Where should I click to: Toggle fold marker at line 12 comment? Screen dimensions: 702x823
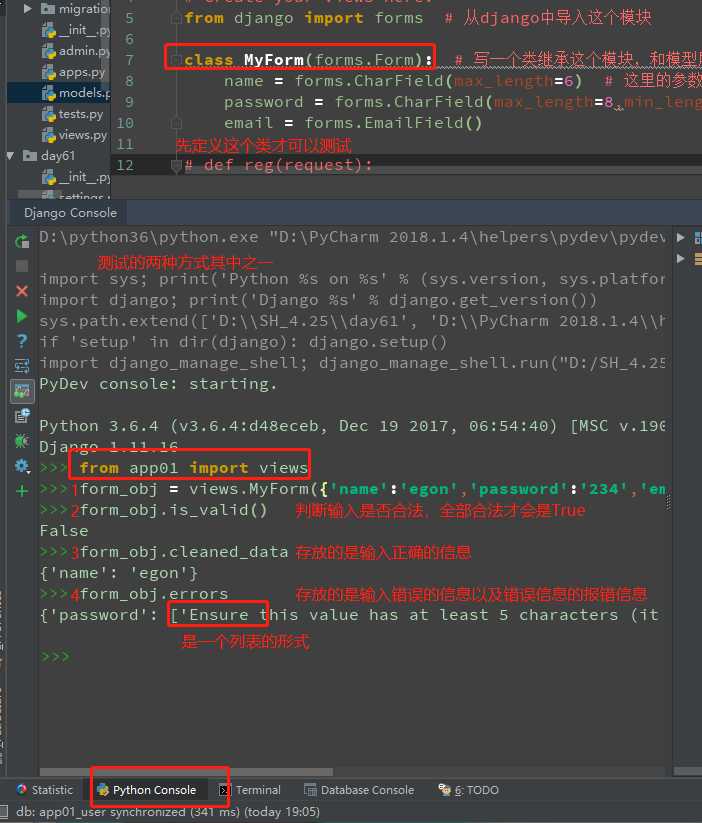[176, 166]
